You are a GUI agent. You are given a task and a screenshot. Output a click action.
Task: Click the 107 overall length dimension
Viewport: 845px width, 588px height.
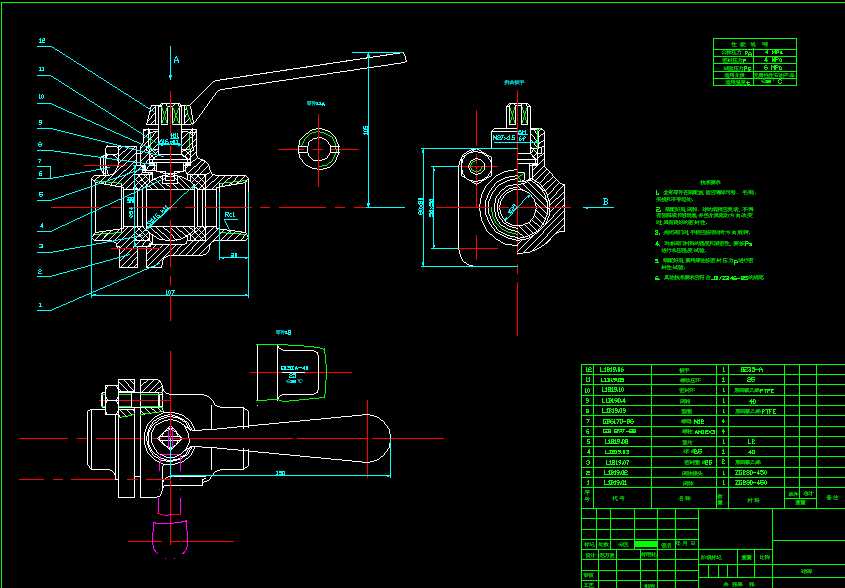170,293
